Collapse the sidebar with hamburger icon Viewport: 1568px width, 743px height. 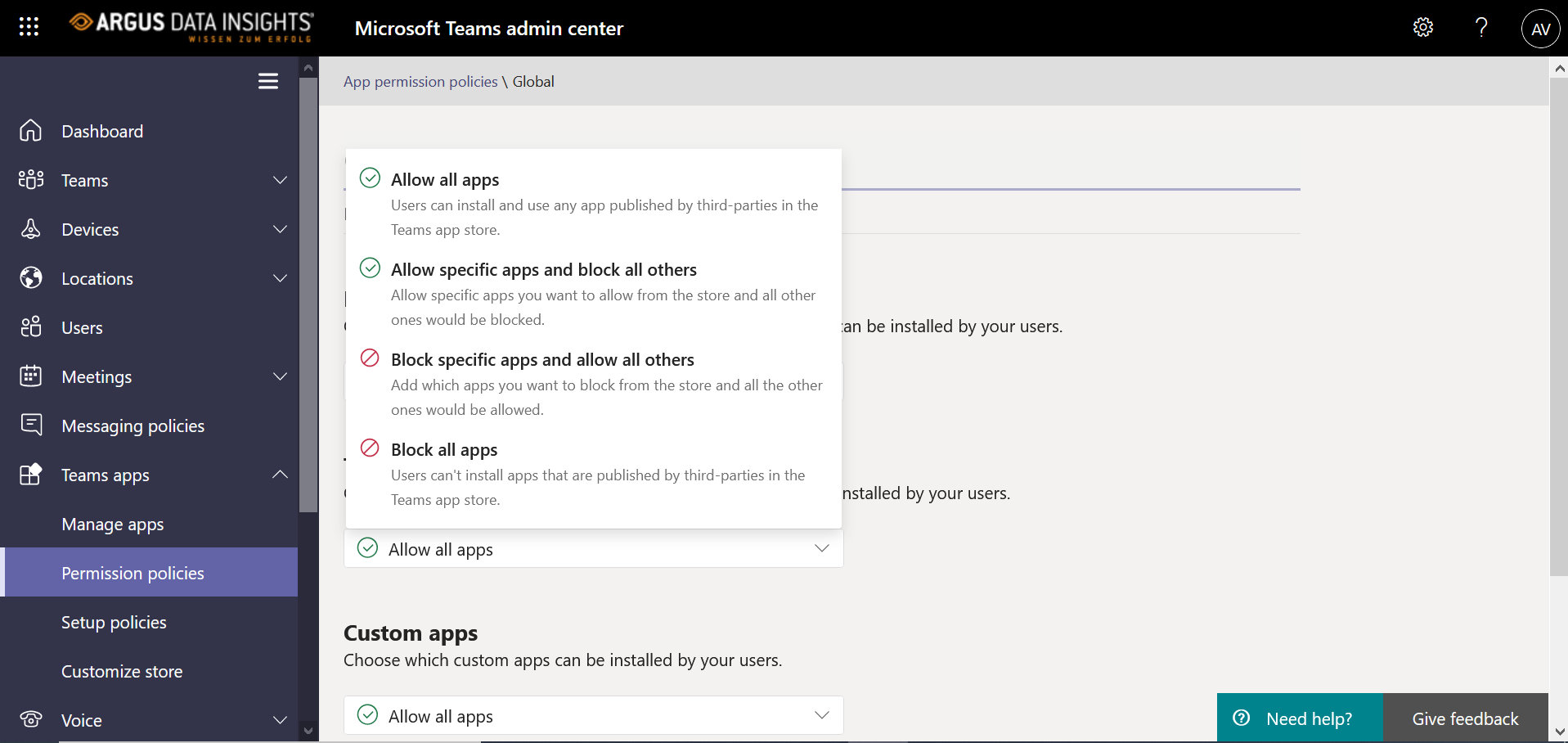tap(268, 81)
